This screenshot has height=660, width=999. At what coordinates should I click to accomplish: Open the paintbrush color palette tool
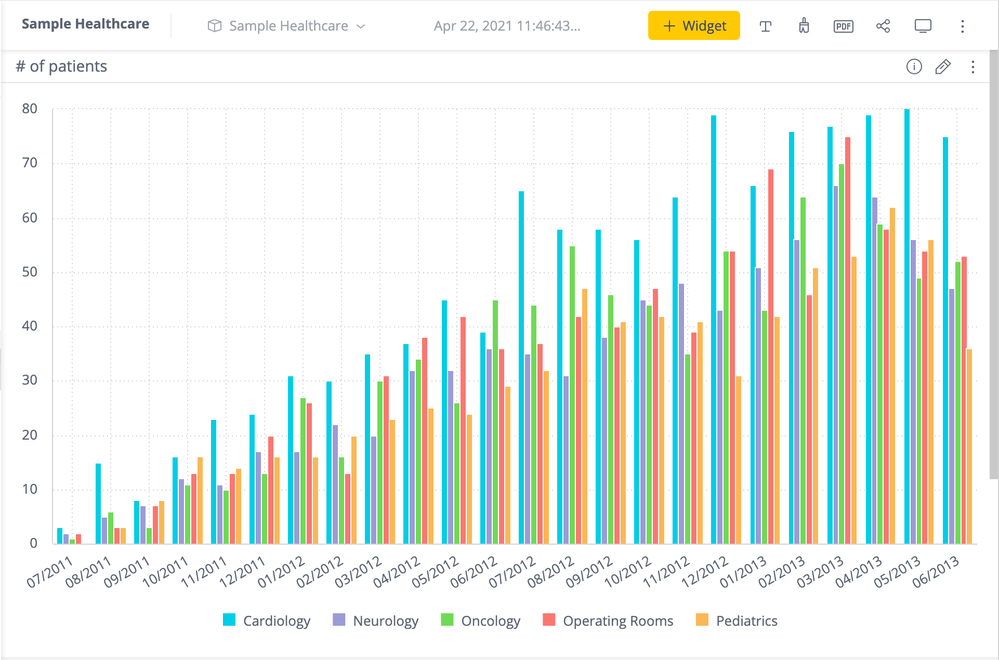click(804, 26)
